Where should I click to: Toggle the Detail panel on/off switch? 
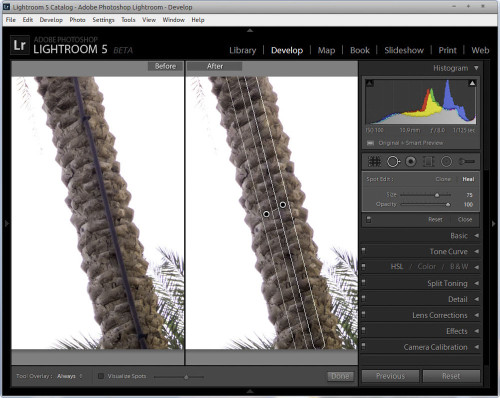coord(364,298)
